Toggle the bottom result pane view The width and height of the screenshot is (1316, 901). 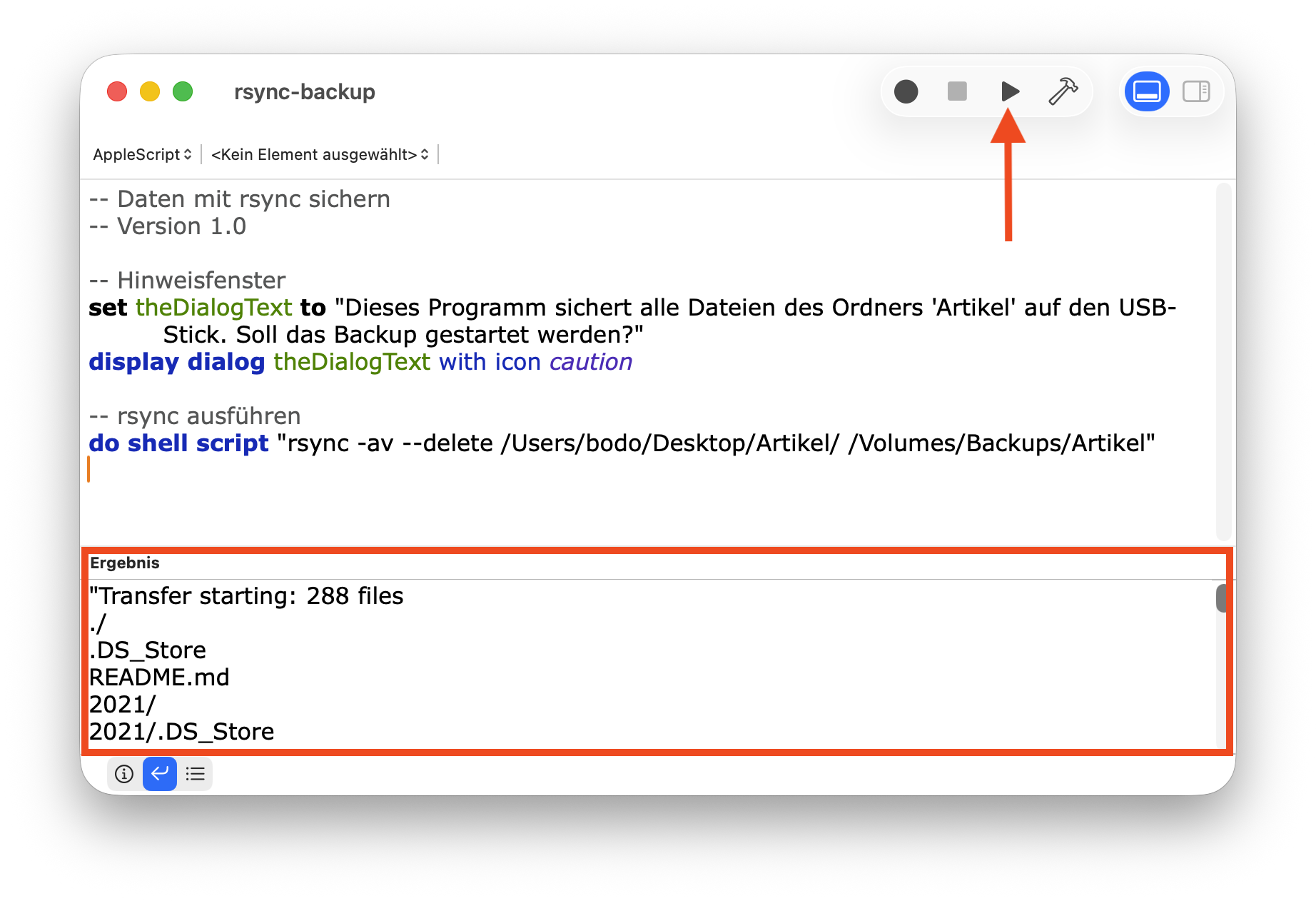point(1146,91)
